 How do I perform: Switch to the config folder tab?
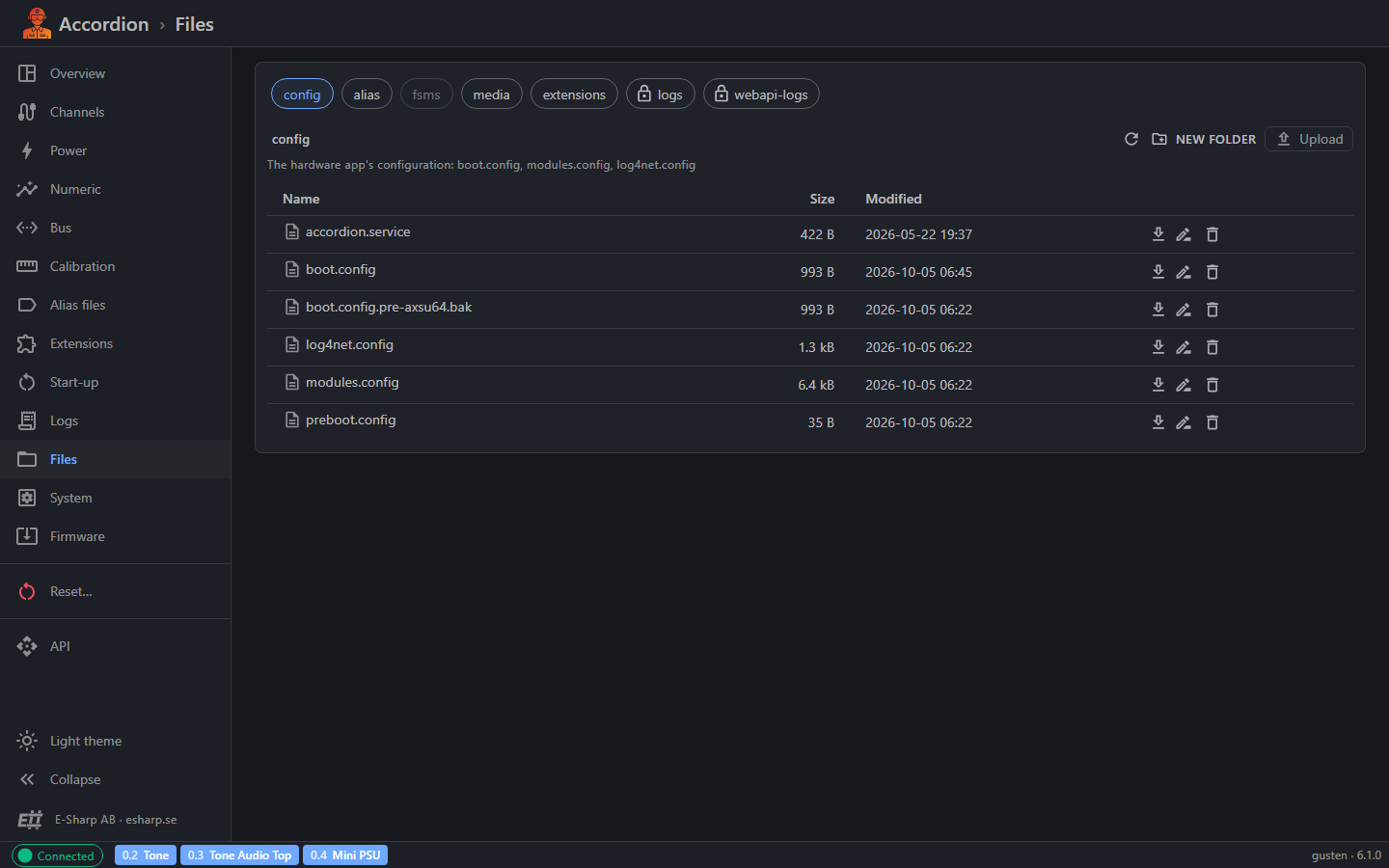pos(302,95)
